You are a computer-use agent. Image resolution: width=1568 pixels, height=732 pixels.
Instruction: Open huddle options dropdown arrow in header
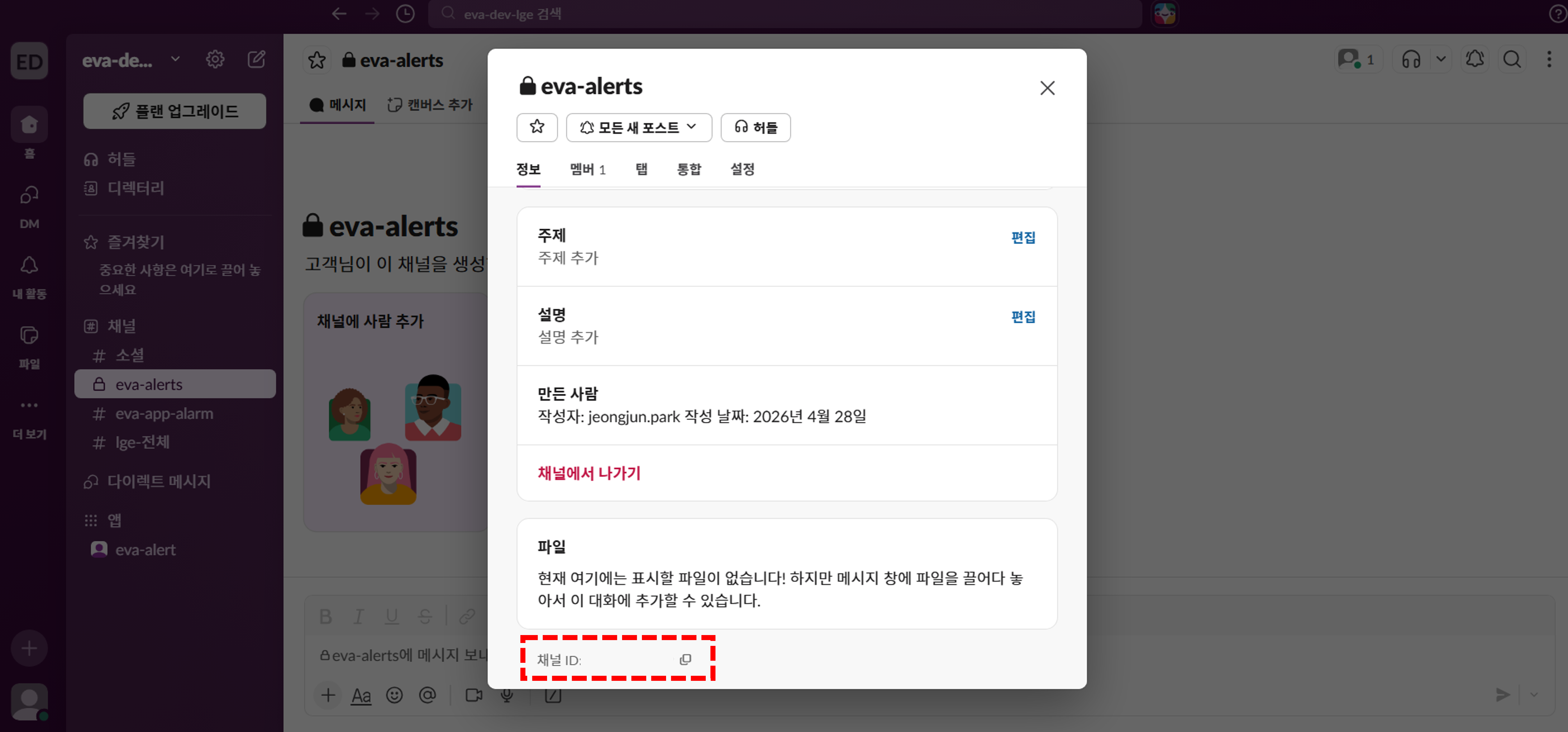[1441, 59]
